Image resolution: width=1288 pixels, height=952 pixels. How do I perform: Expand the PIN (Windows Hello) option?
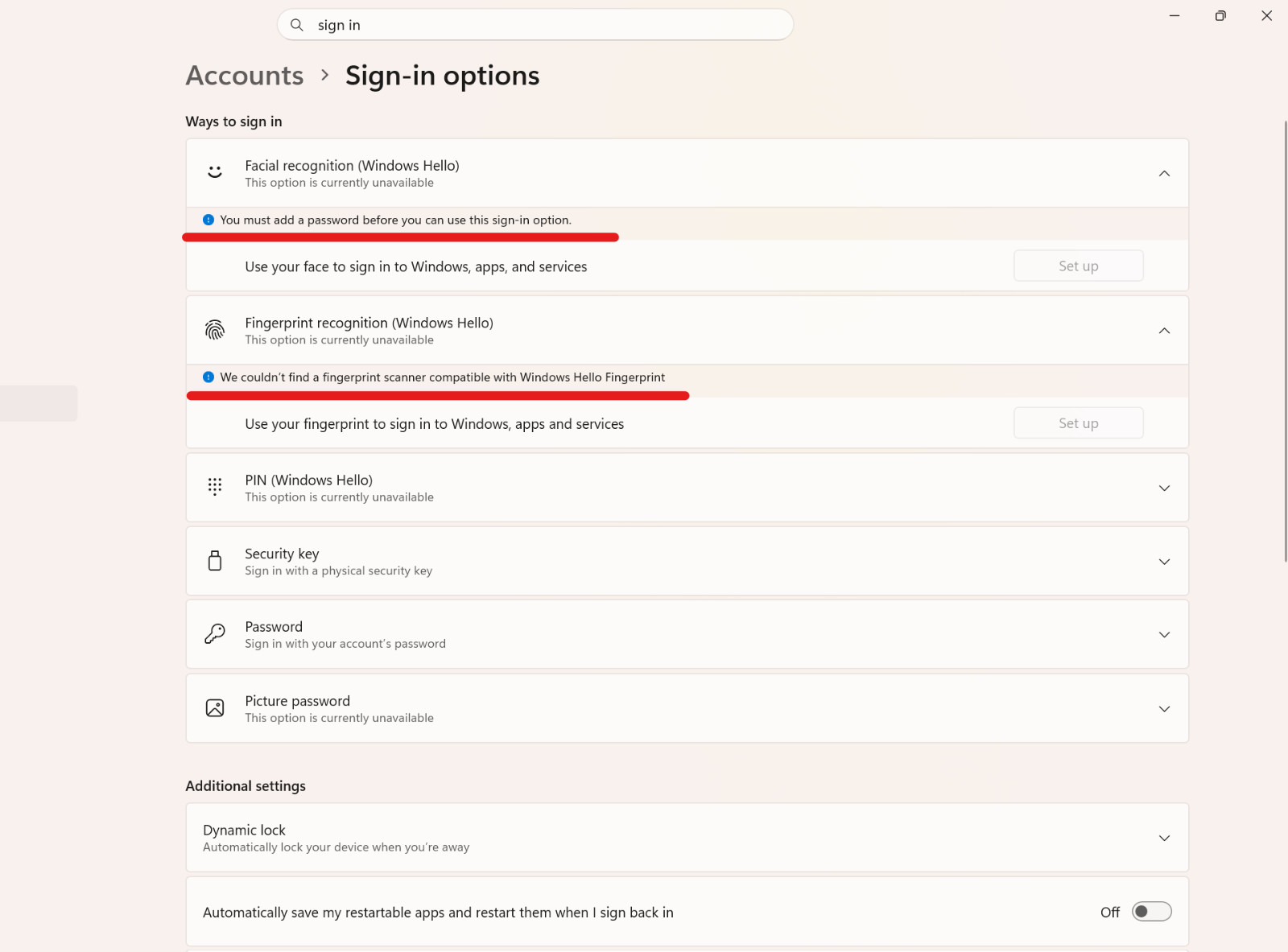pyautogui.click(x=687, y=488)
